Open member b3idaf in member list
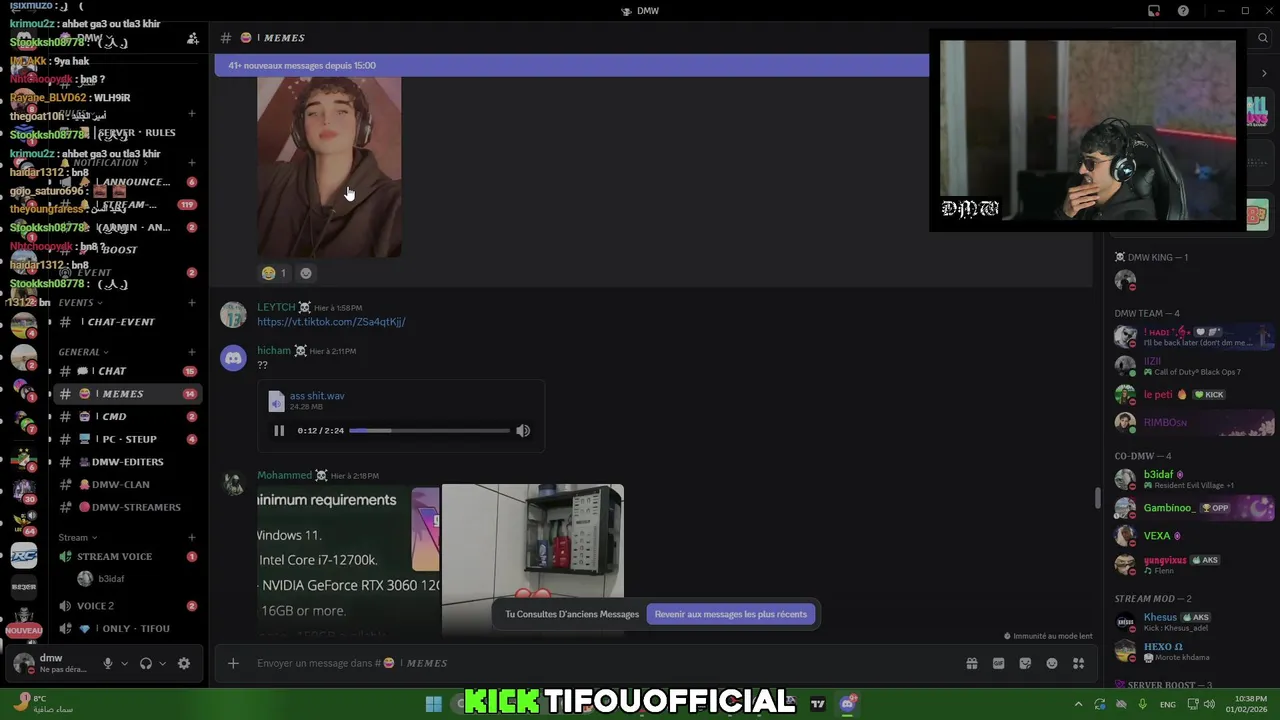This screenshot has height=720, width=1280. [1193, 479]
